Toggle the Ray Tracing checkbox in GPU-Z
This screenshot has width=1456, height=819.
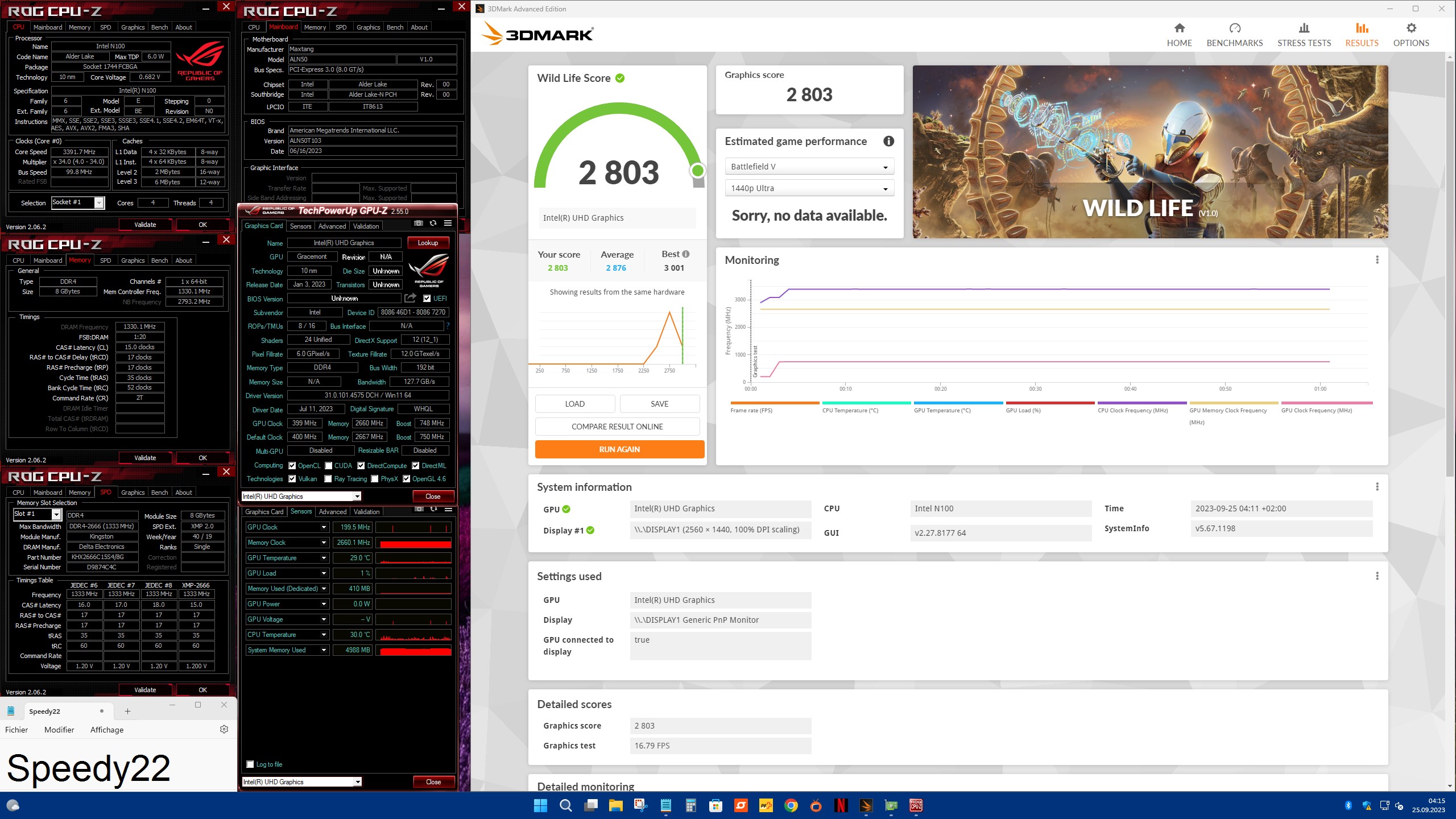[328, 479]
